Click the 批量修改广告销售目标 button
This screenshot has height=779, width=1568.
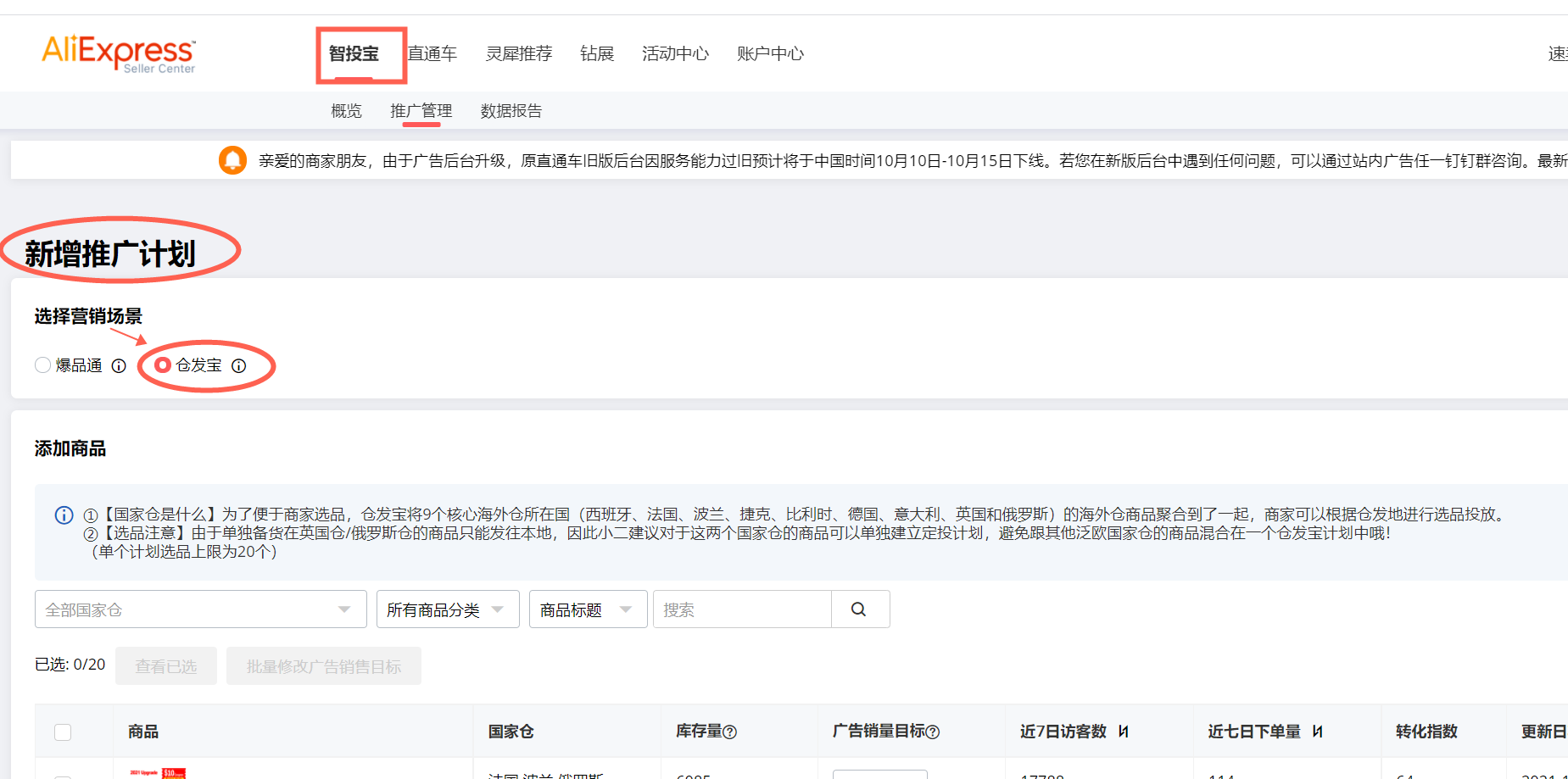324,666
